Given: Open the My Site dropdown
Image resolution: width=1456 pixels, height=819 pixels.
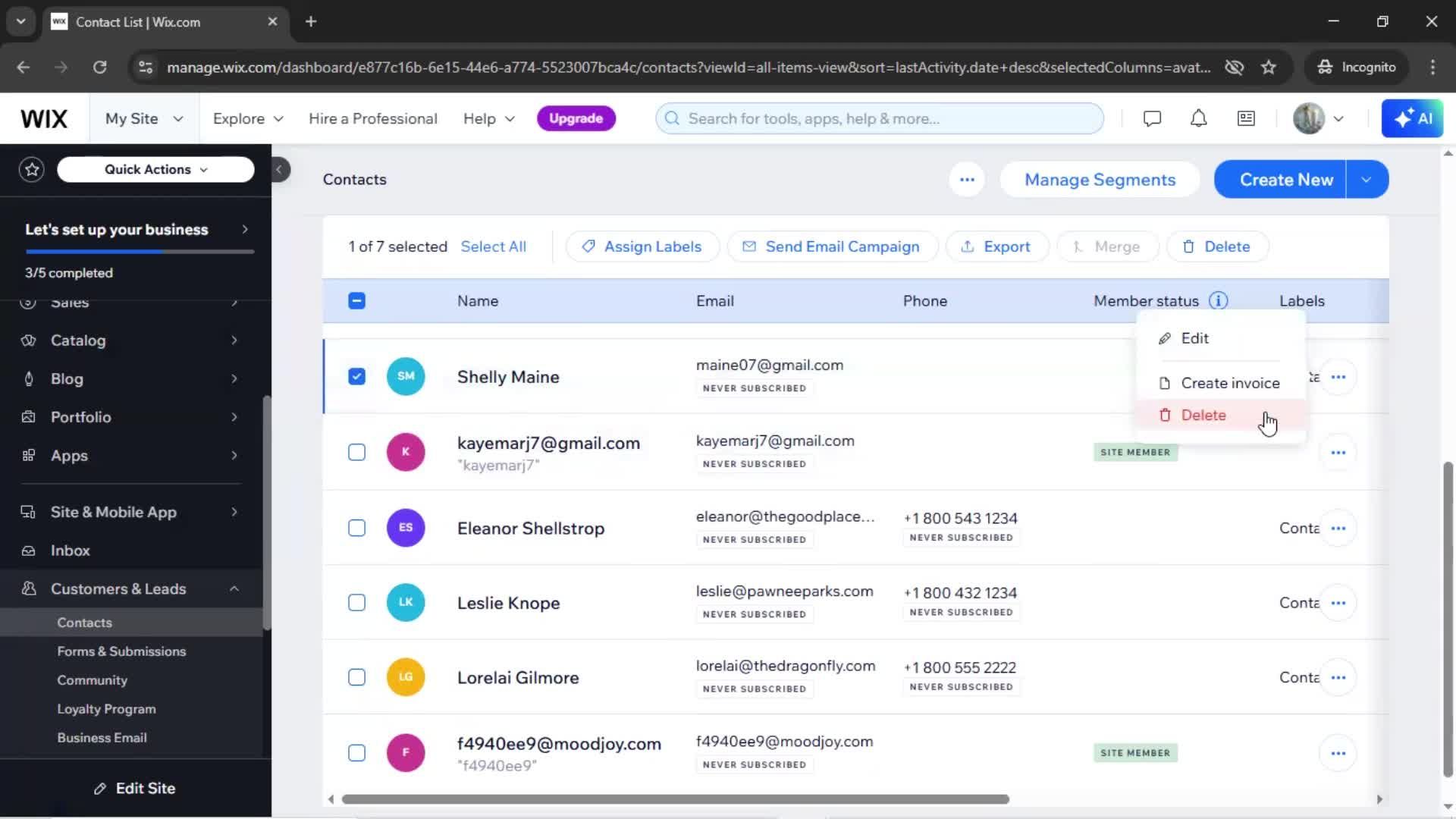Looking at the screenshot, I should pos(144,118).
